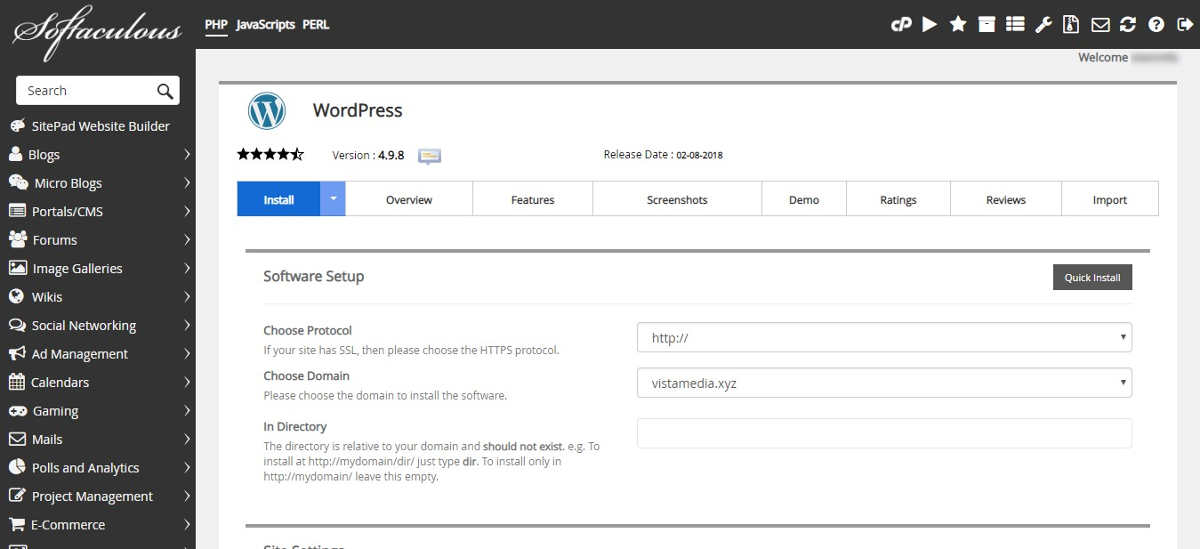
Task: Click the changelog note icon beside version
Action: coord(430,156)
